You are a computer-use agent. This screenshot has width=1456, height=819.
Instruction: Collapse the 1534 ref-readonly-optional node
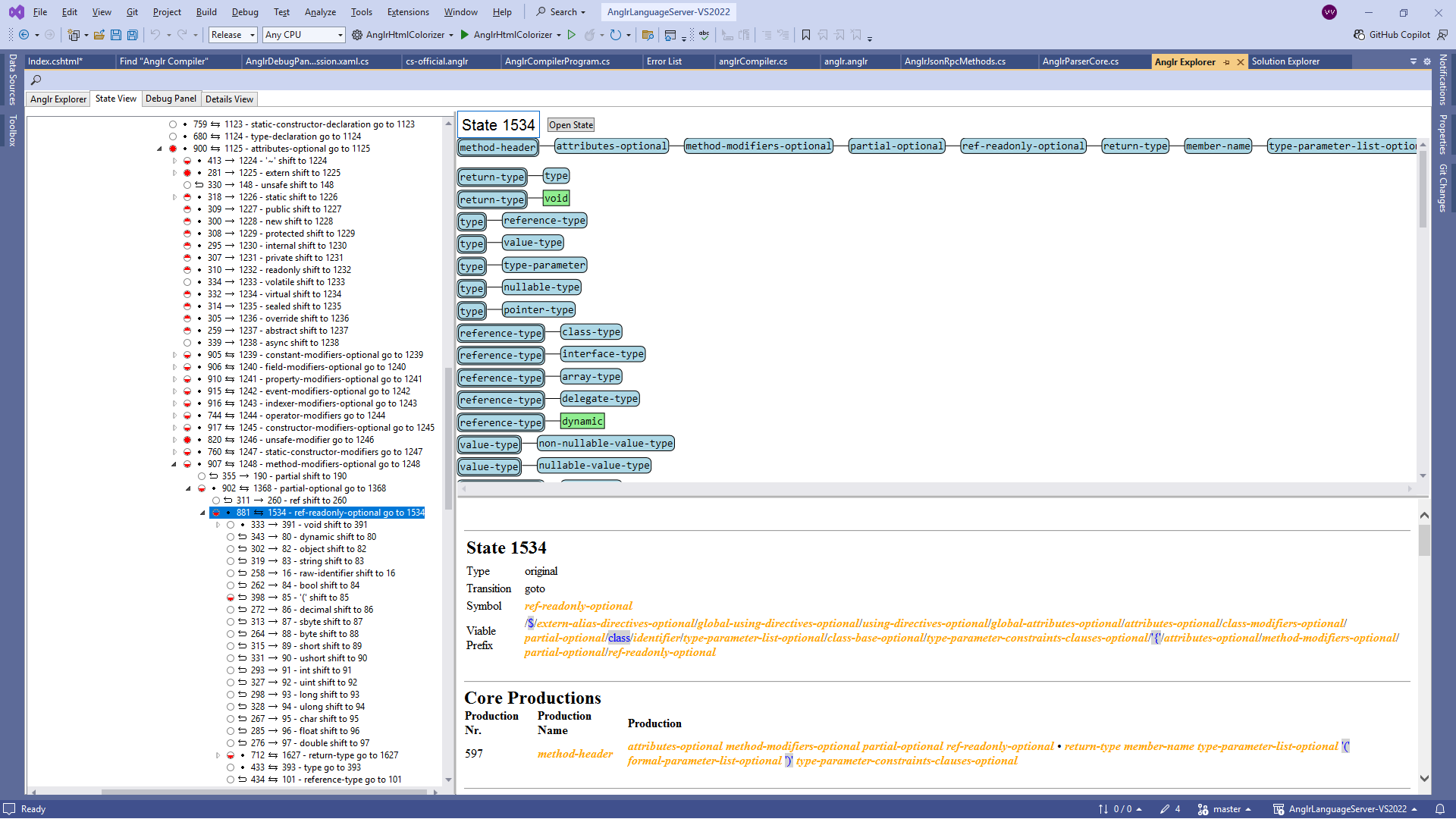pyautogui.click(x=202, y=513)
